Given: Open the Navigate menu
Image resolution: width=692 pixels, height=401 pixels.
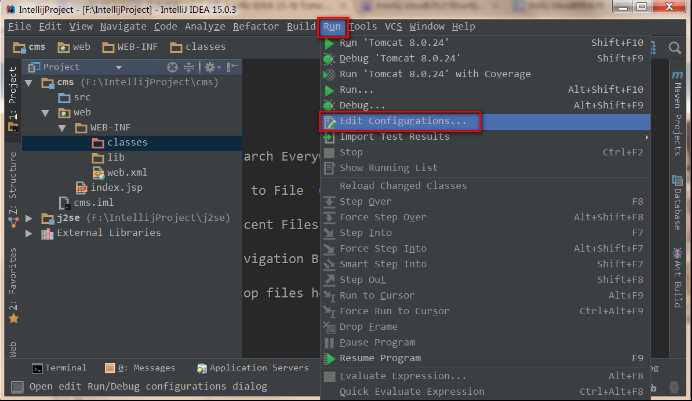Looking at the screenshot, I should [x=123, y=26].
